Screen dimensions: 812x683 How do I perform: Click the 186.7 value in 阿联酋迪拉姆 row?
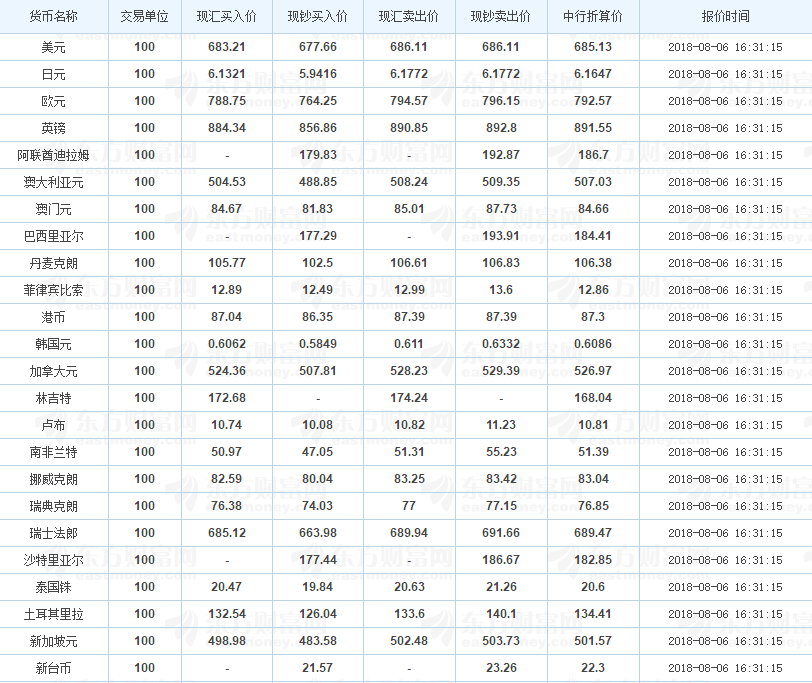(x=593, y=154)
